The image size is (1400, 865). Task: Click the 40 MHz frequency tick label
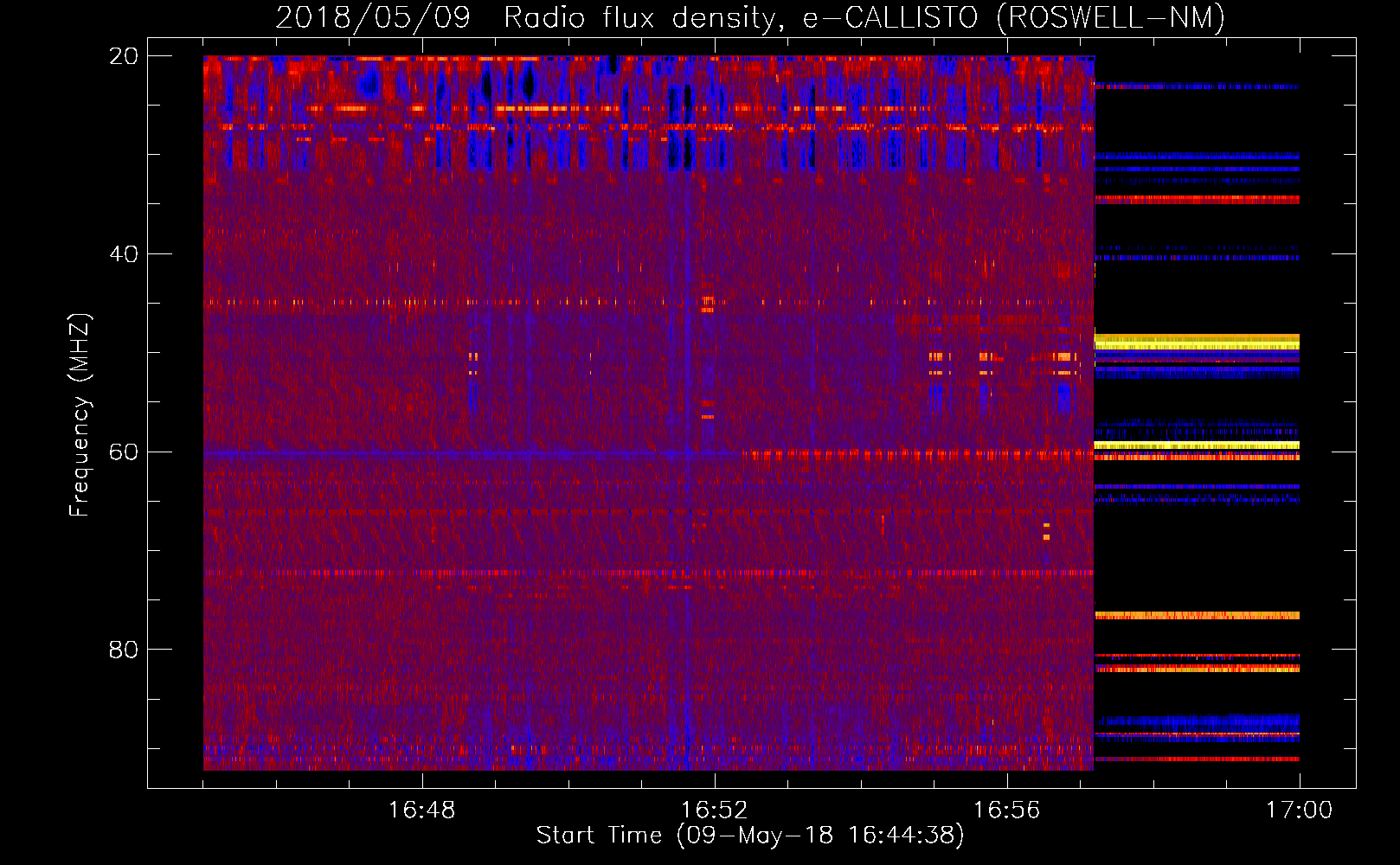(124, 254)
